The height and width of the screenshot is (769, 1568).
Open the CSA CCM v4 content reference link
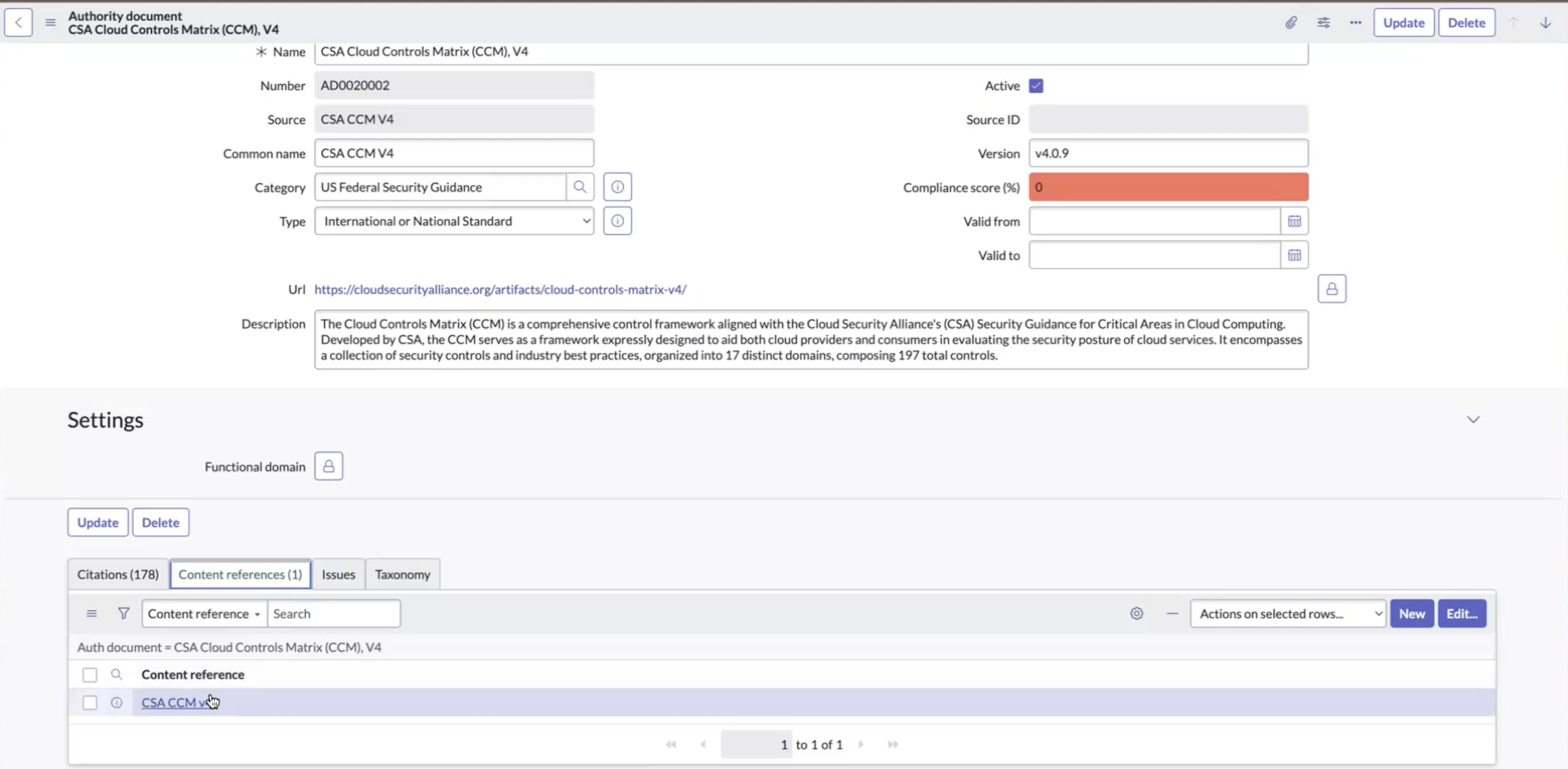(176, 703)
